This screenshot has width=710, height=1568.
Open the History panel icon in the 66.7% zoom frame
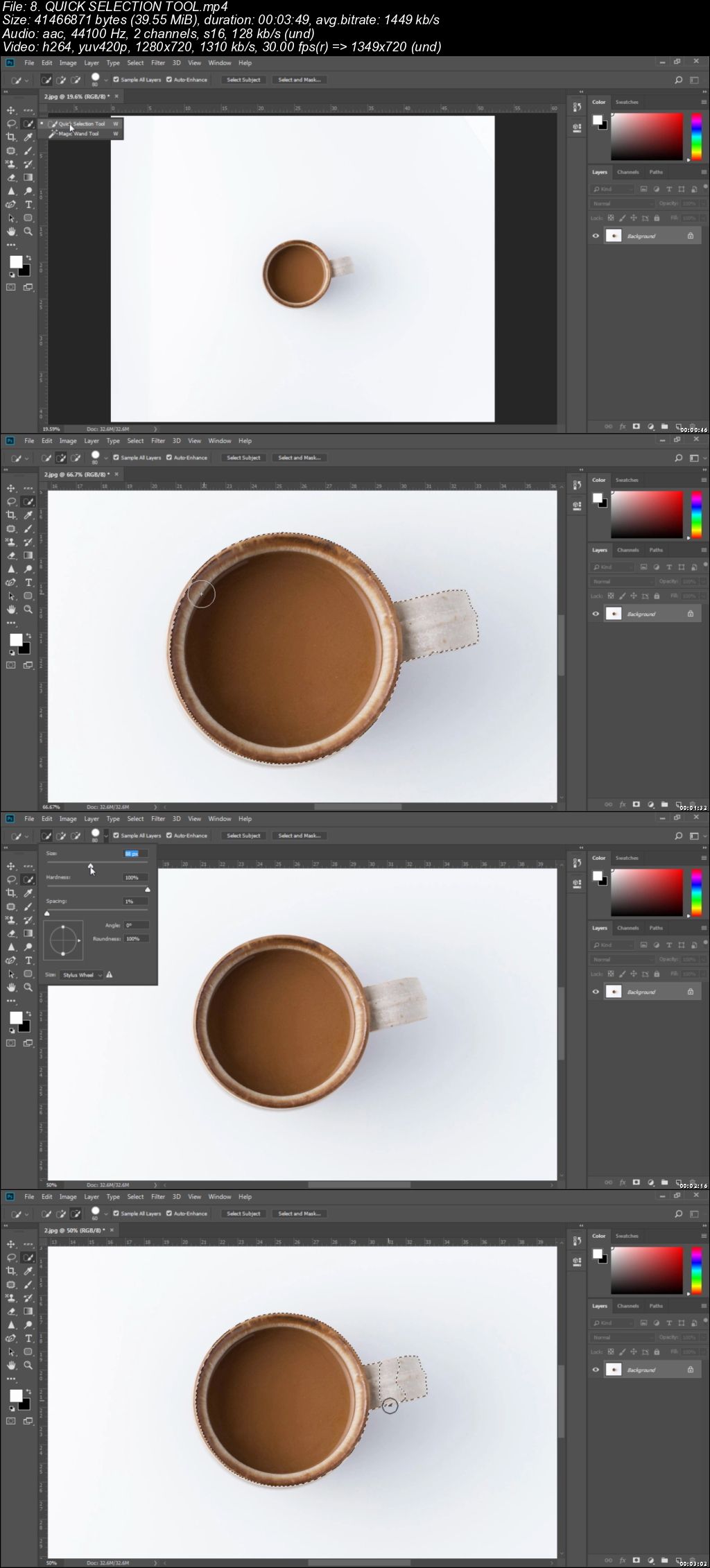pyautogui.click(x=577, y=485)
